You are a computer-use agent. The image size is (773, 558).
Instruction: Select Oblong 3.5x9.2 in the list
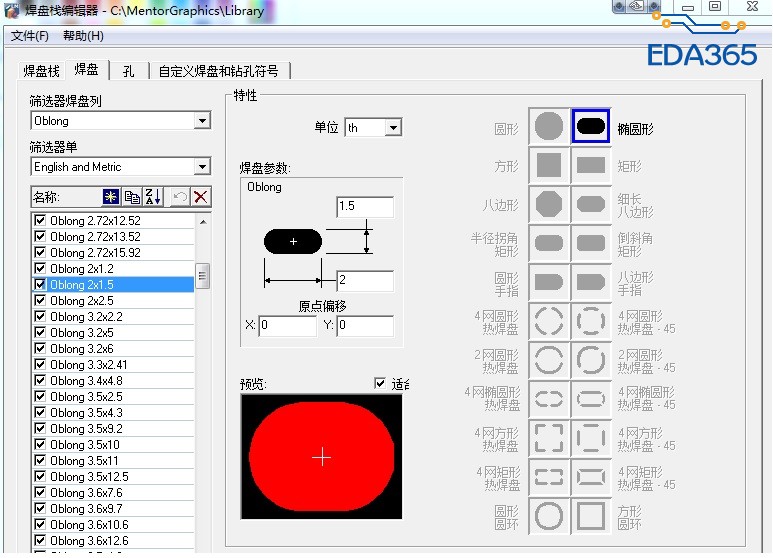coord(113,428)
